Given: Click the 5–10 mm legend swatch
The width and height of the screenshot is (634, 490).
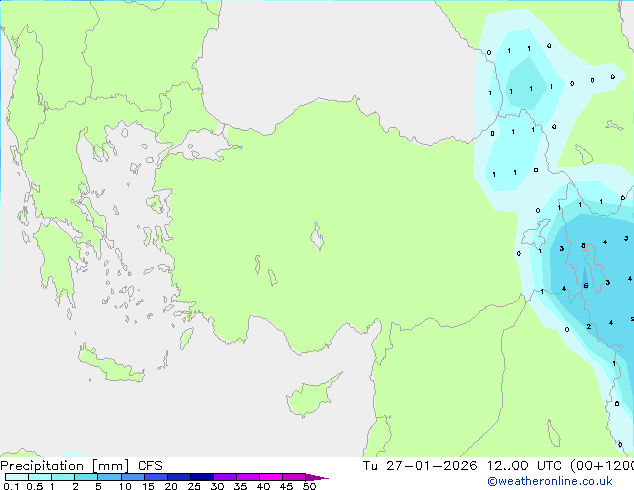Looking at the screenshot, I should pos(109,477).
